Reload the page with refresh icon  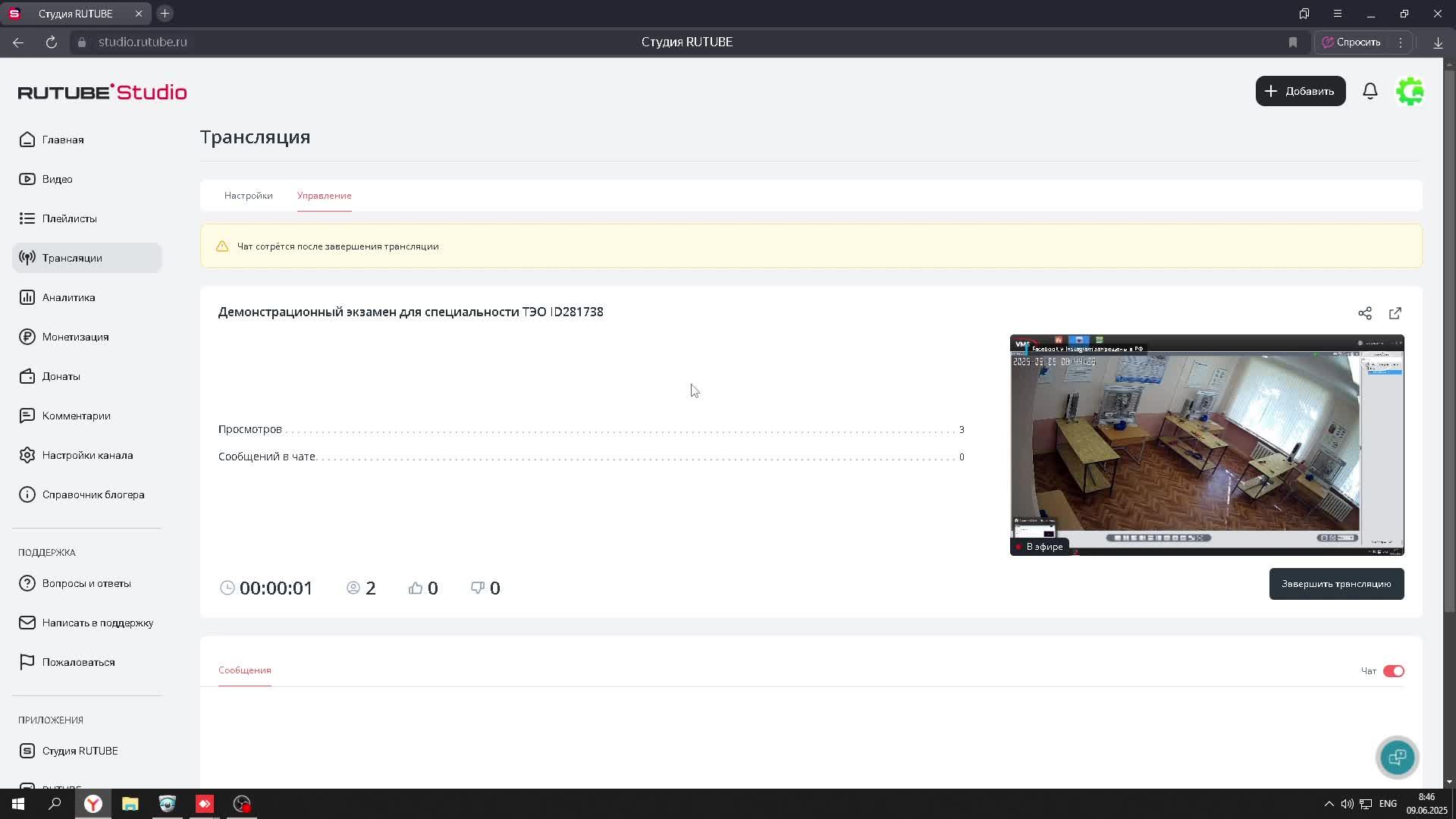52,42
